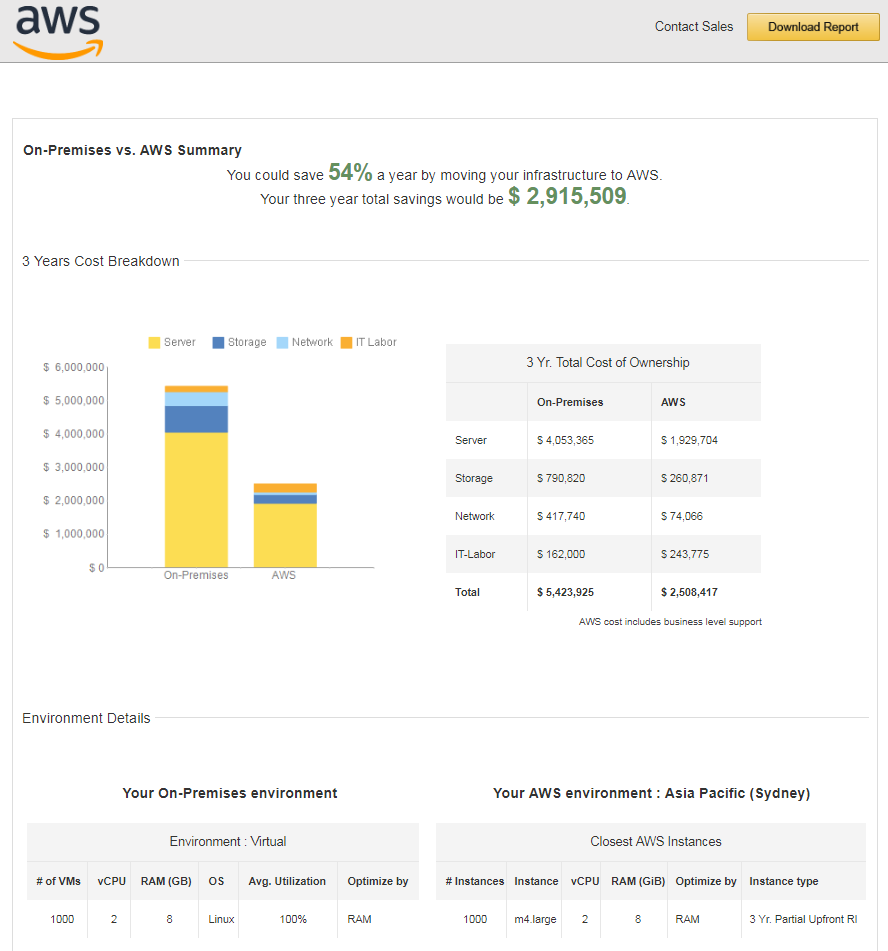888x951 pixels.
Task: Click the Closest AWS Instances table header
Action: pyautogui.click(x=656, y=842)
